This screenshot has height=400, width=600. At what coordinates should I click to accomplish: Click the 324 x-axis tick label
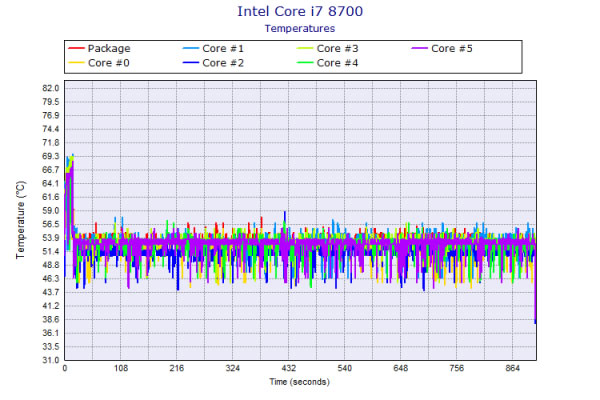pos(233,368)
